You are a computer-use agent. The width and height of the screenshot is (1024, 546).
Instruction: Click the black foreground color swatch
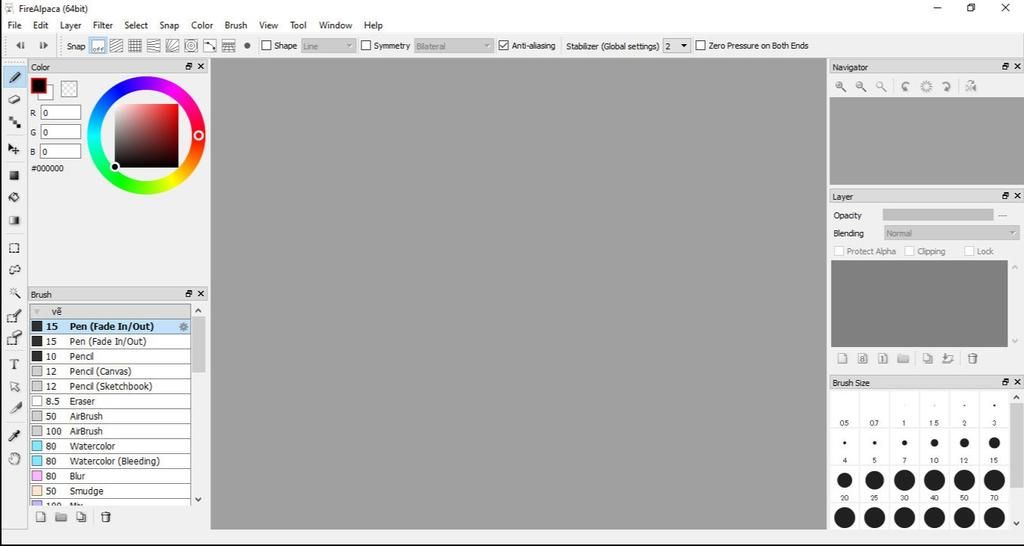[39, 86]
